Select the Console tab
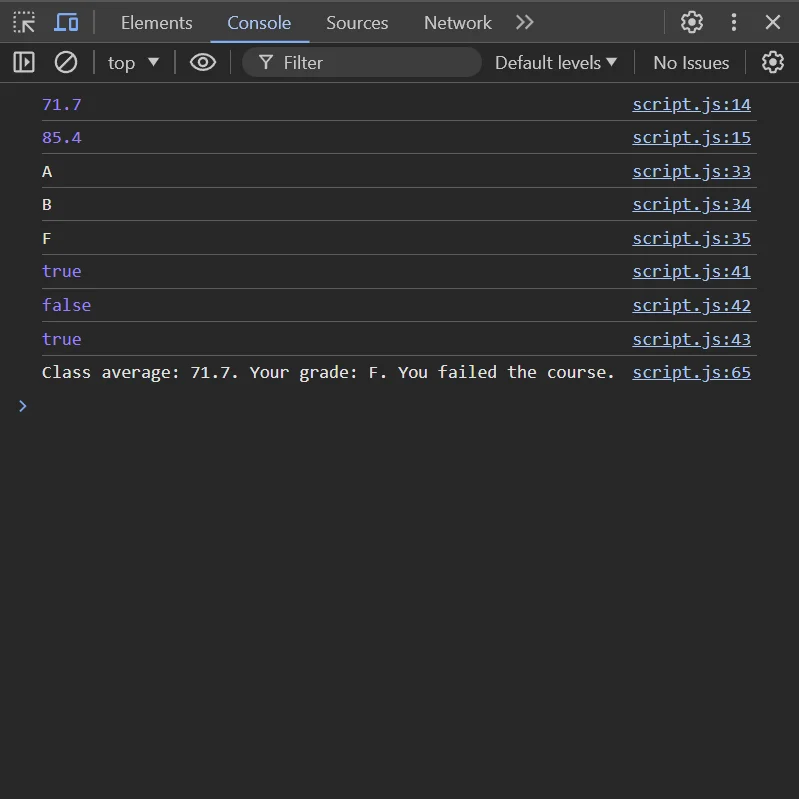Image resolution: width=799 pixels, height=799 pixels. click(x=259, y=23)
